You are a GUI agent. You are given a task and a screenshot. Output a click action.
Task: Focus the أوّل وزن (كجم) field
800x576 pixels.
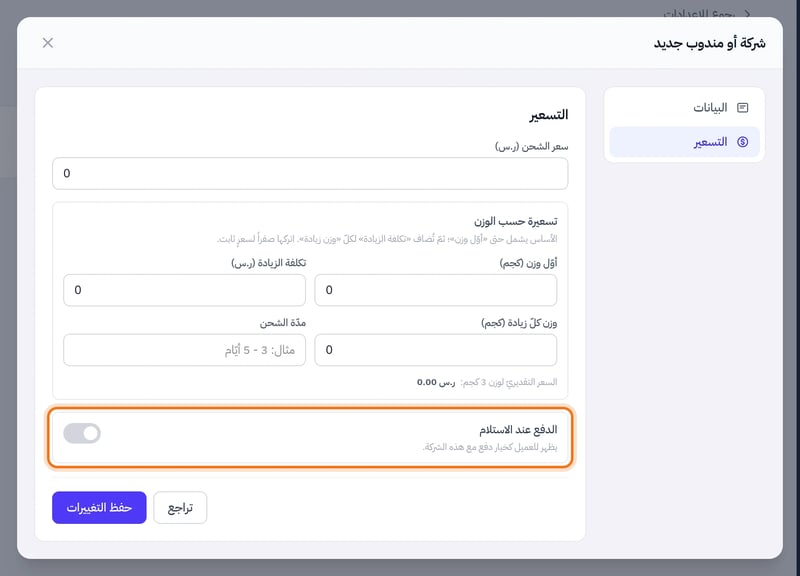(x=436, y=290)
